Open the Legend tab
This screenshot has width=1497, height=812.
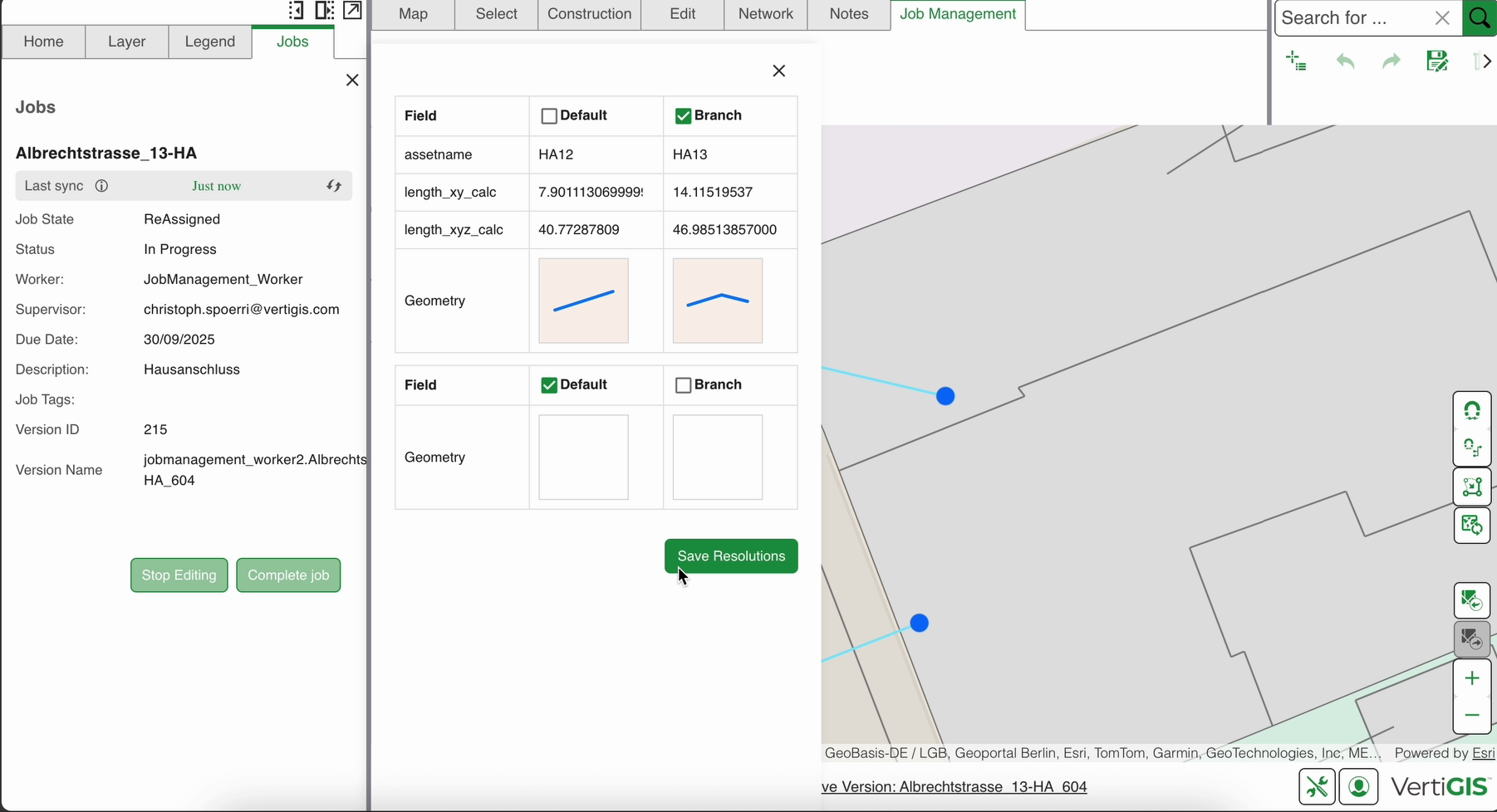[x=209, y=42]
